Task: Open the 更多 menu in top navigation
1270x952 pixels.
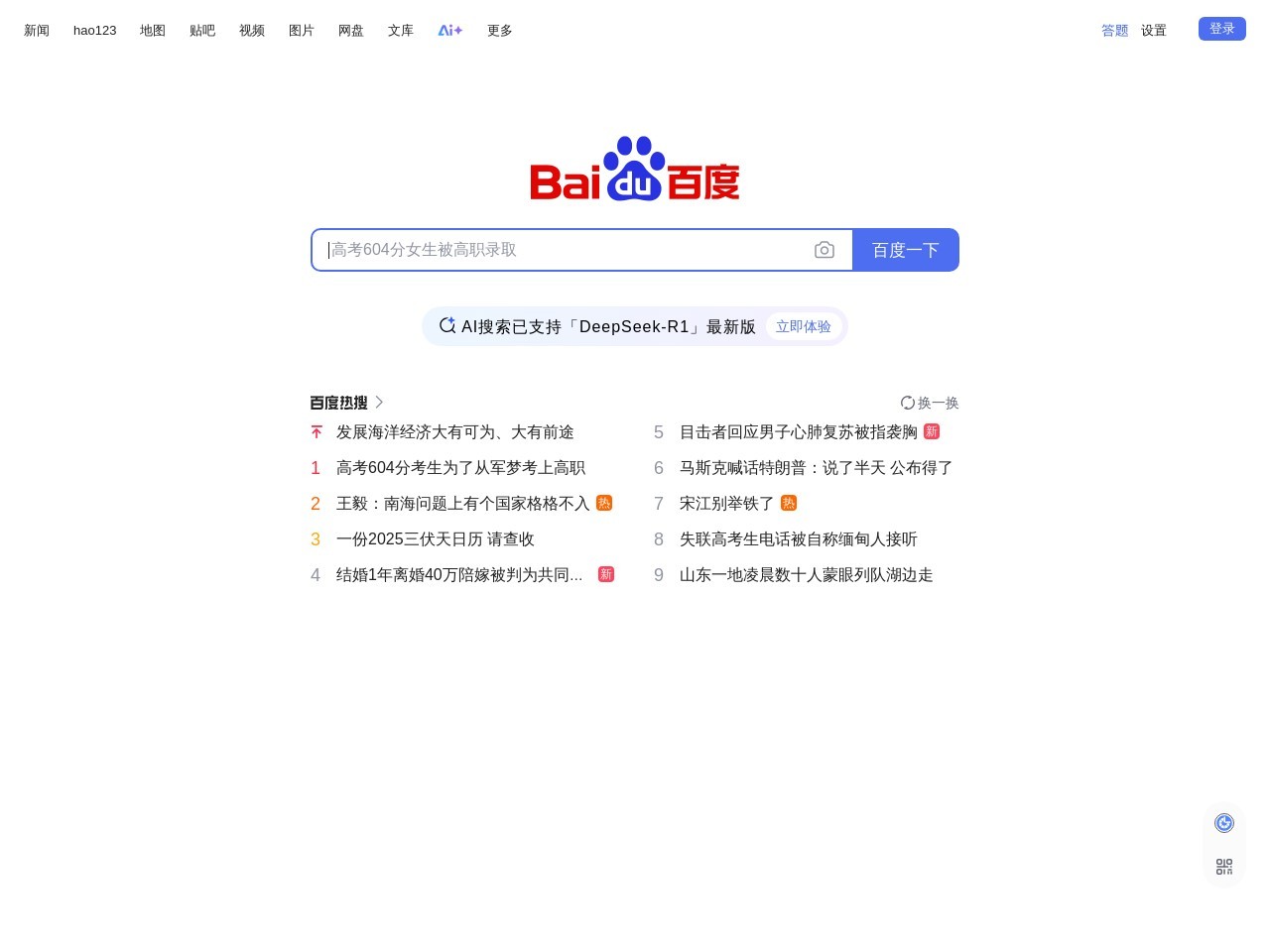Action: click(x=500, y=31)
